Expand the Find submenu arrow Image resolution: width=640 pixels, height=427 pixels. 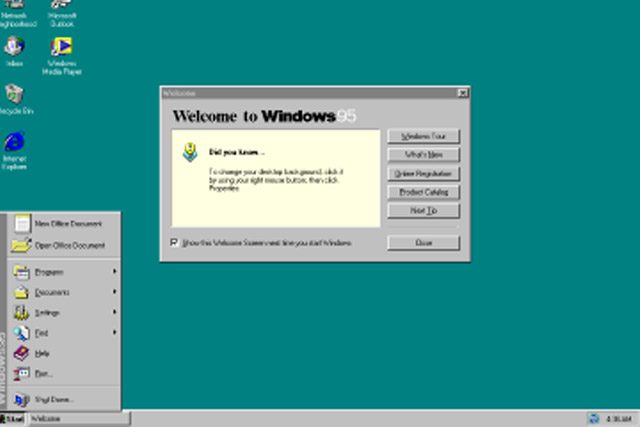coord(115,332)
